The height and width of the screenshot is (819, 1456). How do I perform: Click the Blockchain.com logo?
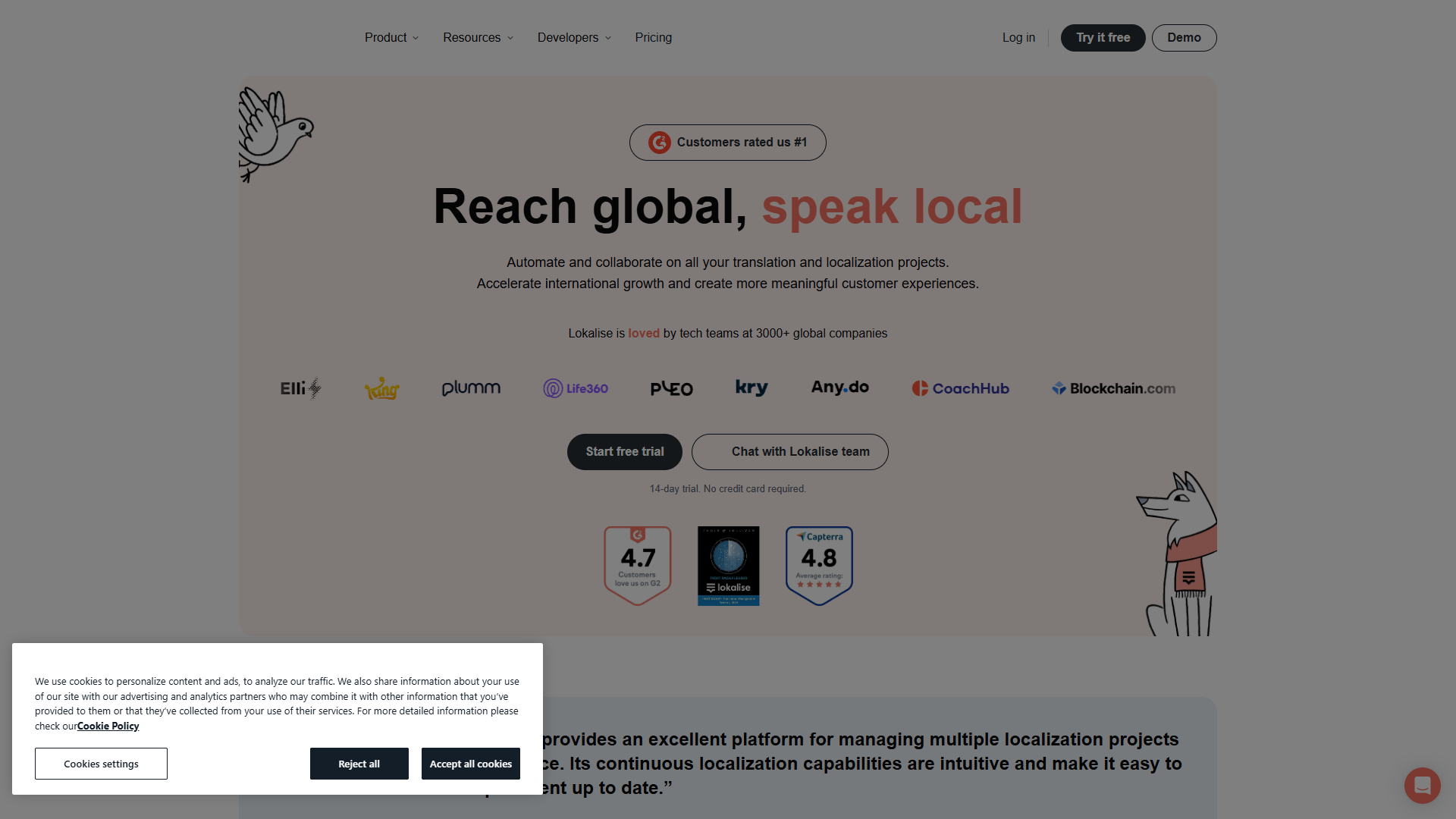tap(1113, 388)
